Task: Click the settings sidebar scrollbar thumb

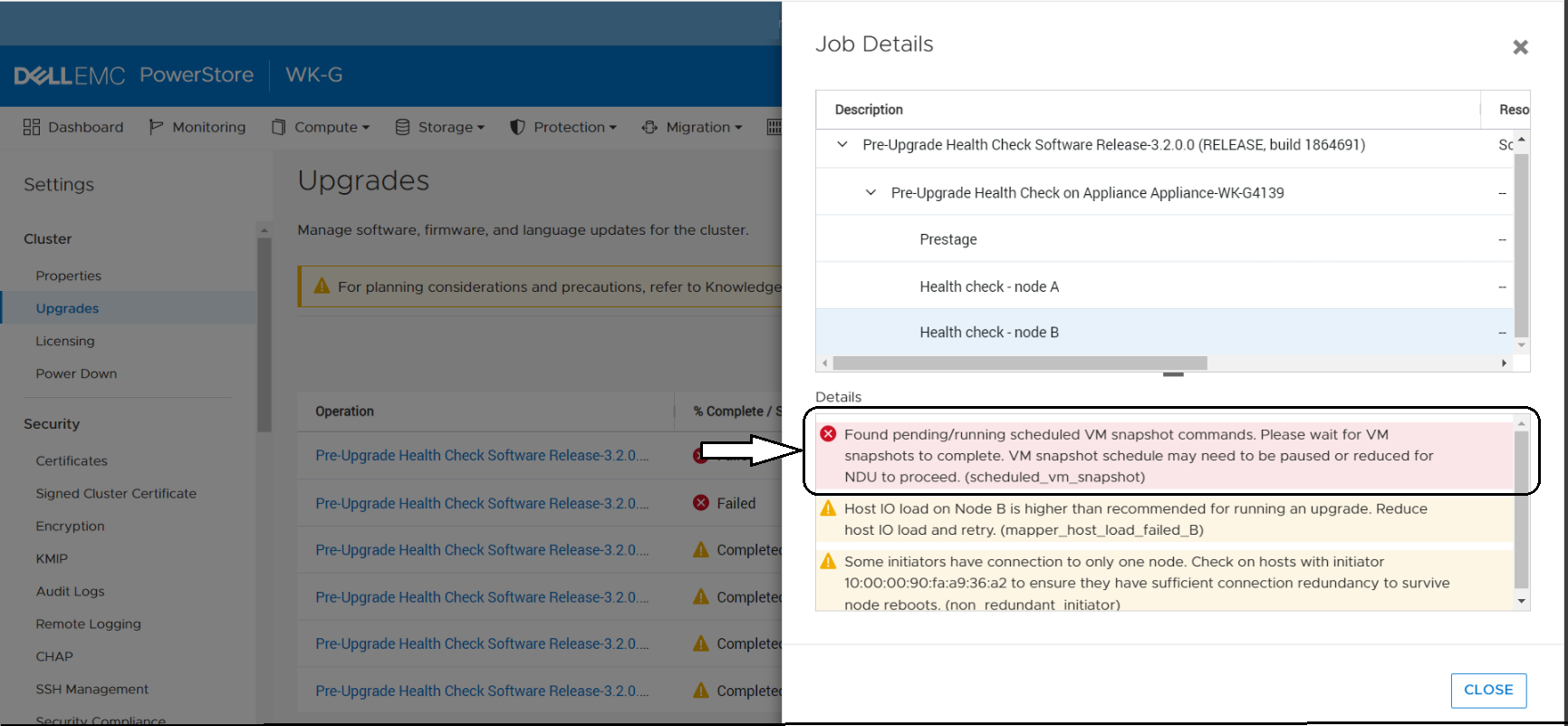Action: tap(265, 335)
